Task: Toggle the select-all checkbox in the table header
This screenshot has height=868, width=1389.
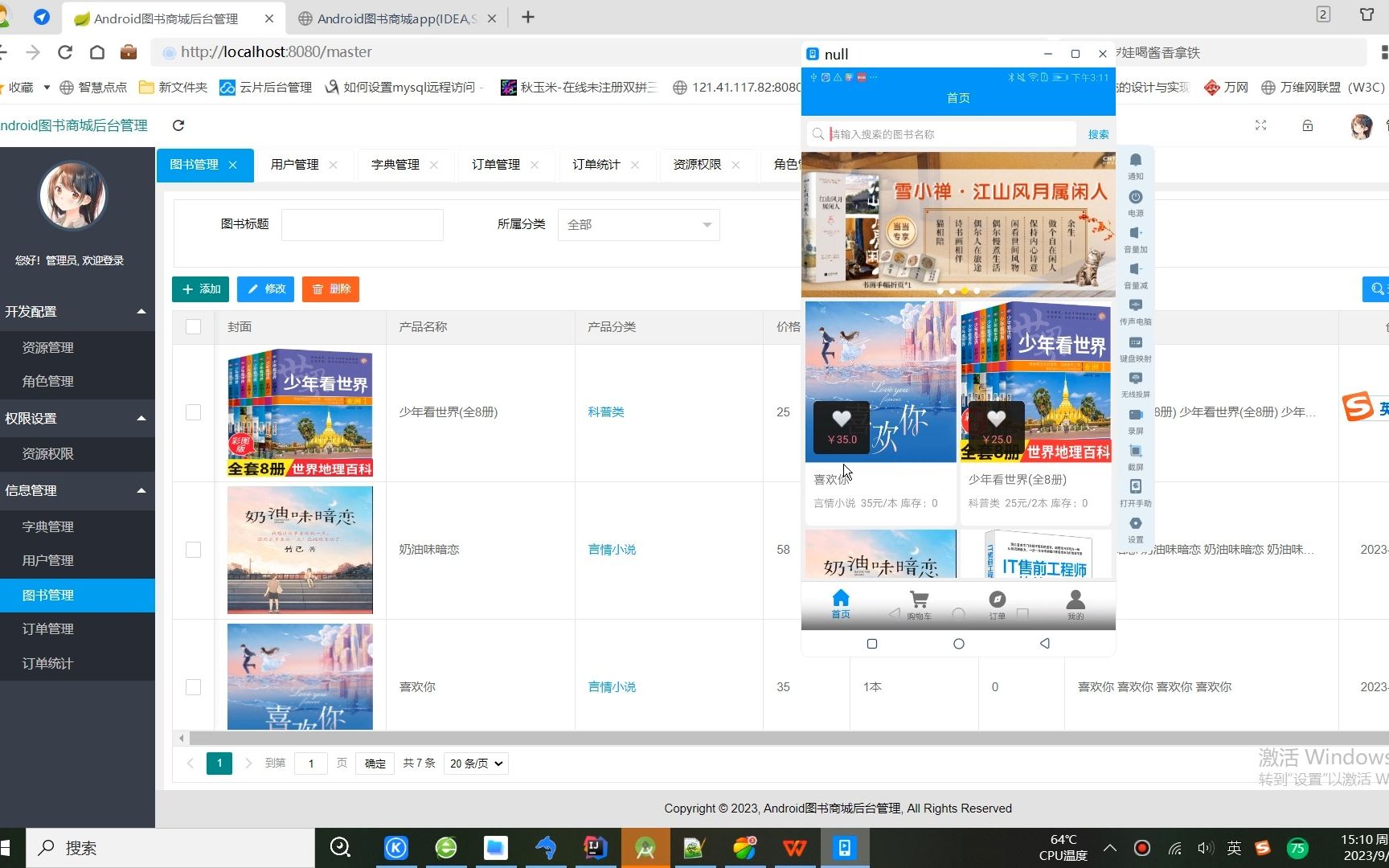Action: [193, 327]
